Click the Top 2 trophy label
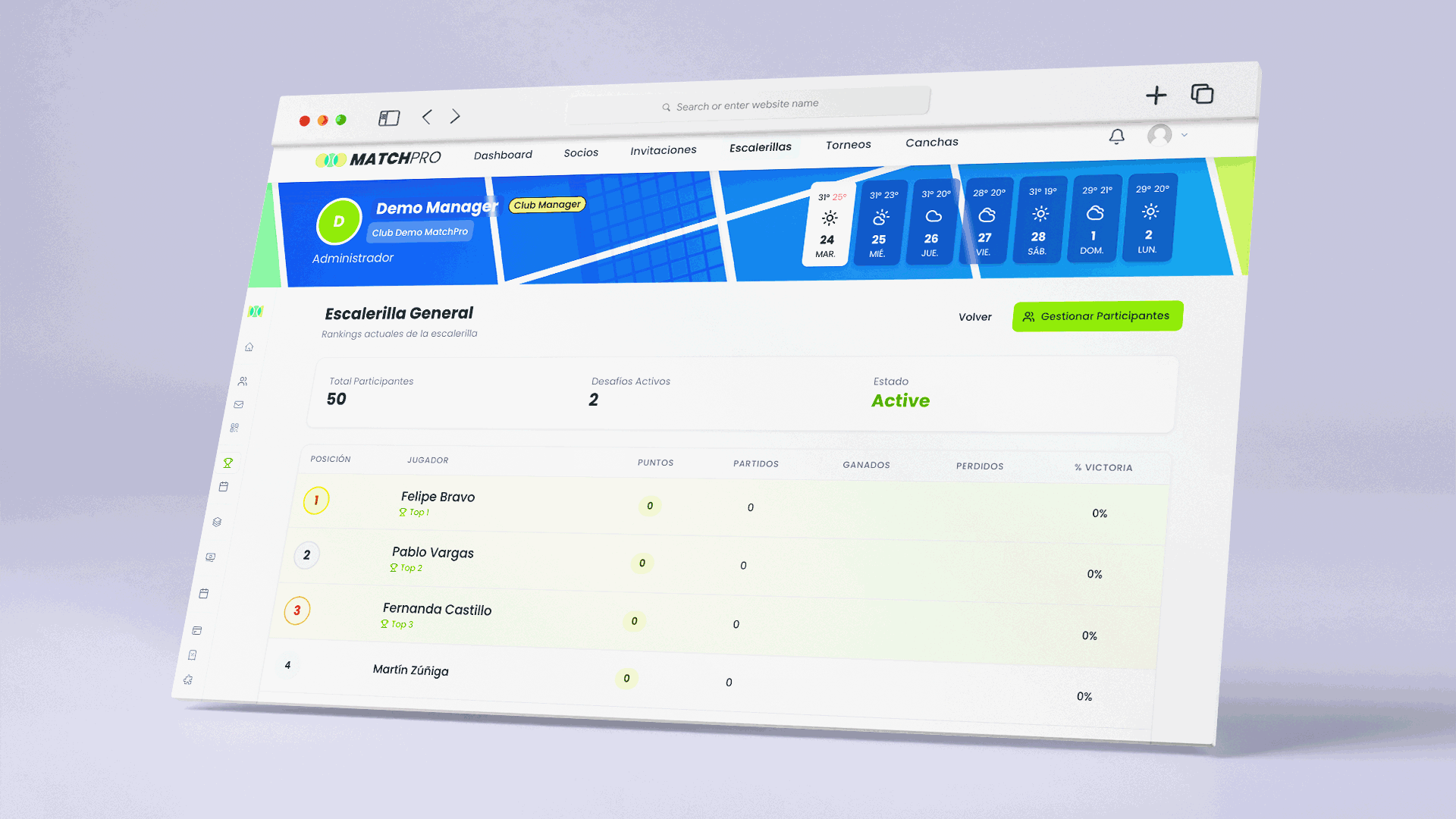Viewport: 1456px width, 819px height. (406, 568)
